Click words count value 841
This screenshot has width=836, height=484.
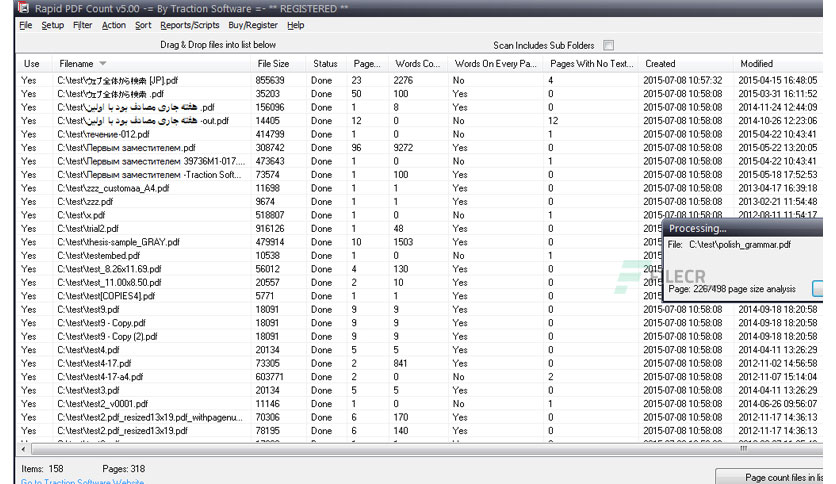point(400,364)
